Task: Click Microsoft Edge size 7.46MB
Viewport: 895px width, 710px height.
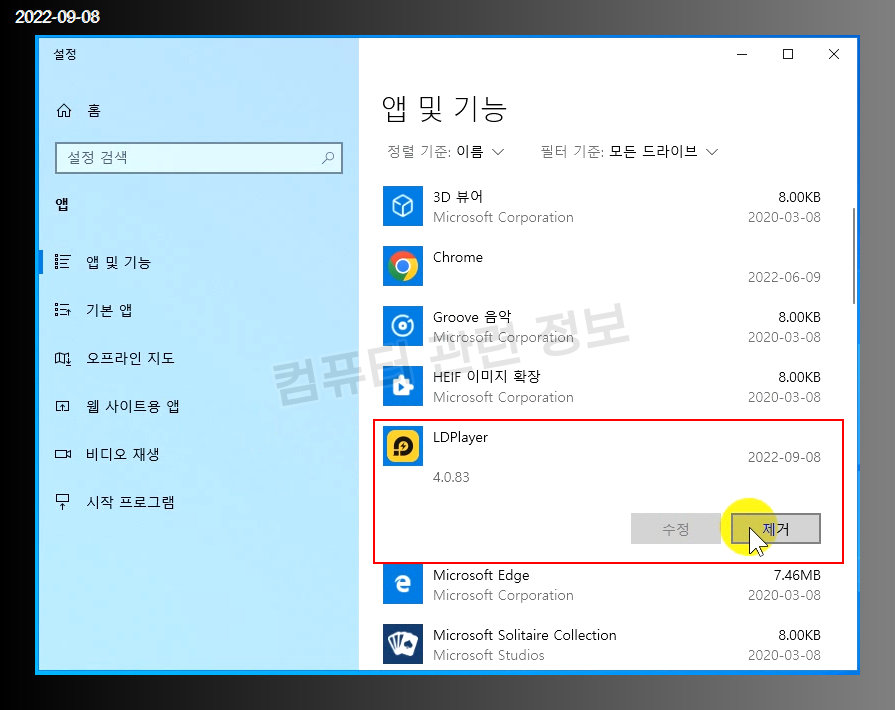Action: pos(797,575)
